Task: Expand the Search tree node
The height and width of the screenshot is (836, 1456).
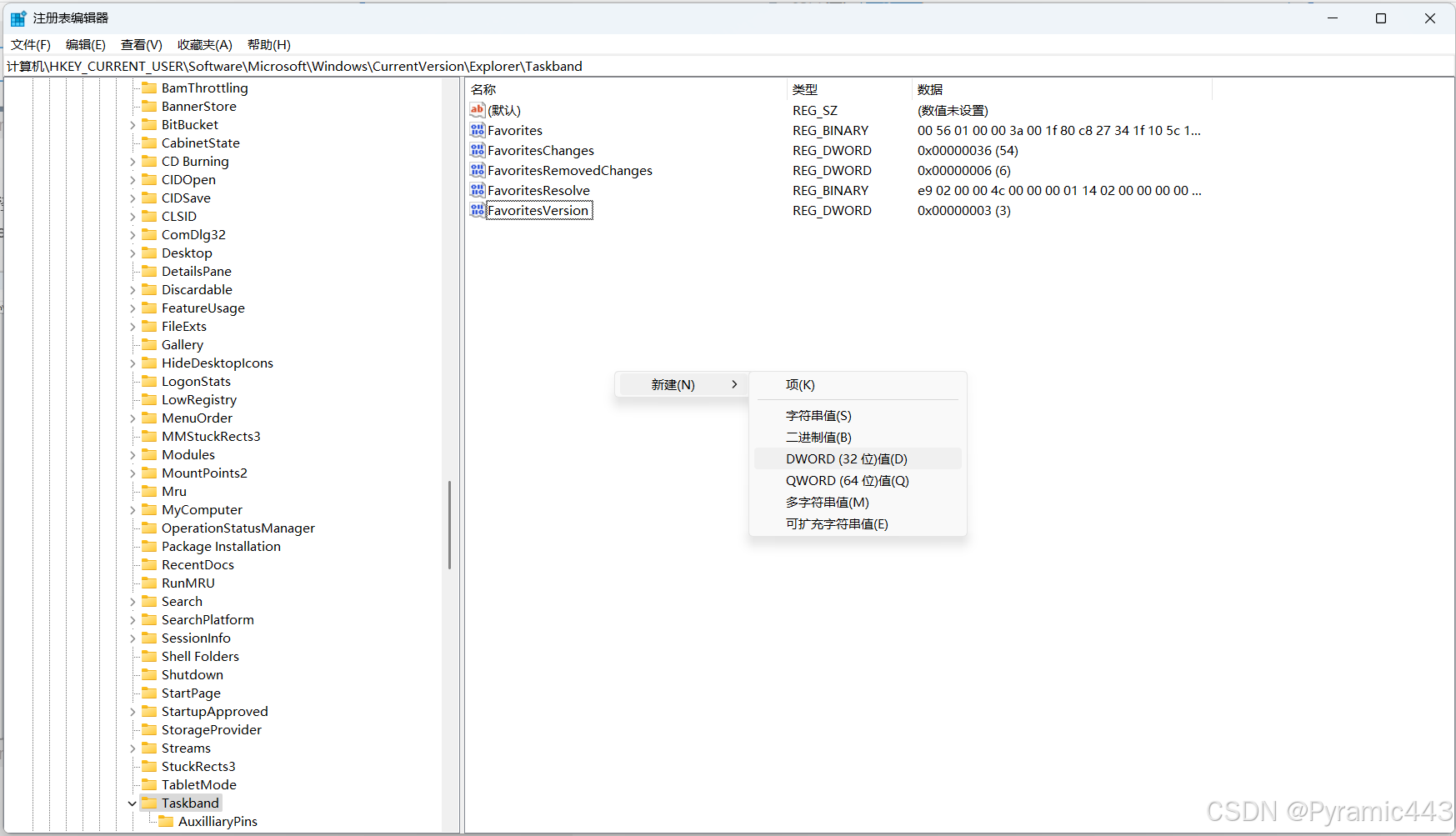Action: click(133, 602)
